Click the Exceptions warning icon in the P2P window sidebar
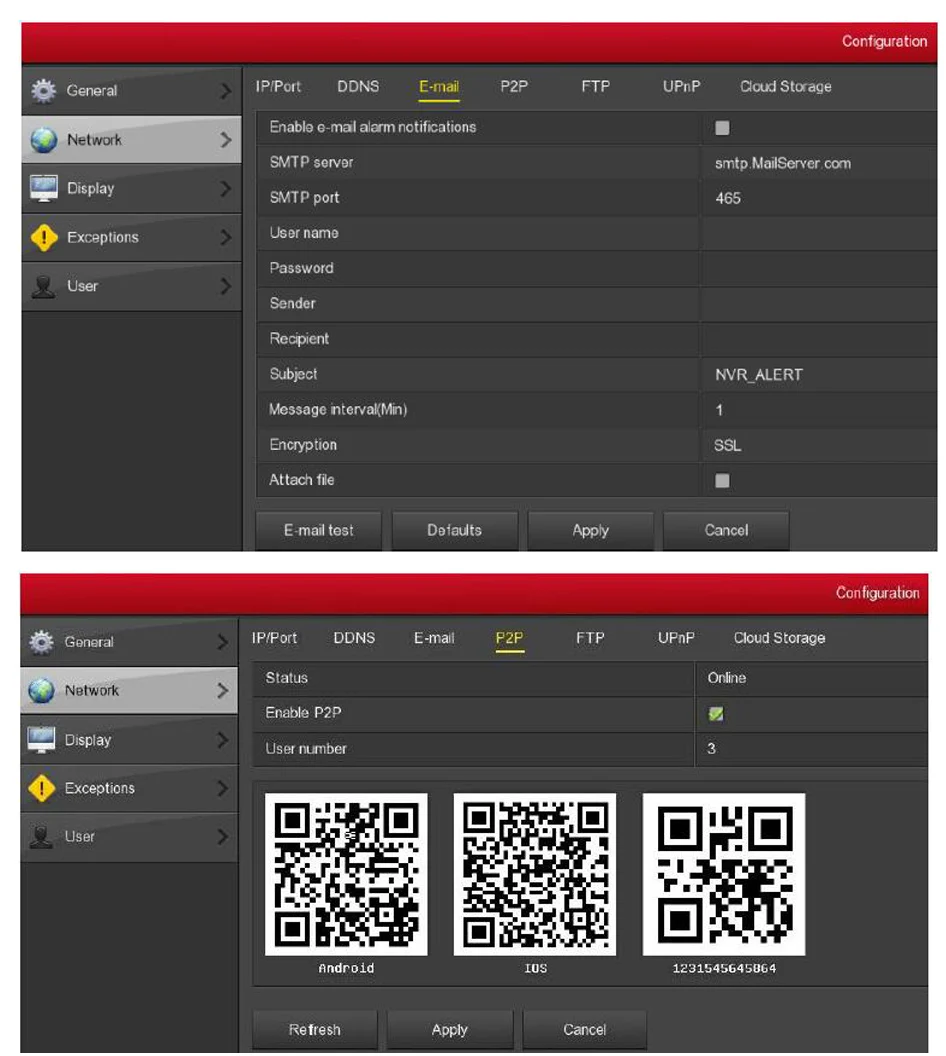This screenshot has width=946, height=1056. 42,788
